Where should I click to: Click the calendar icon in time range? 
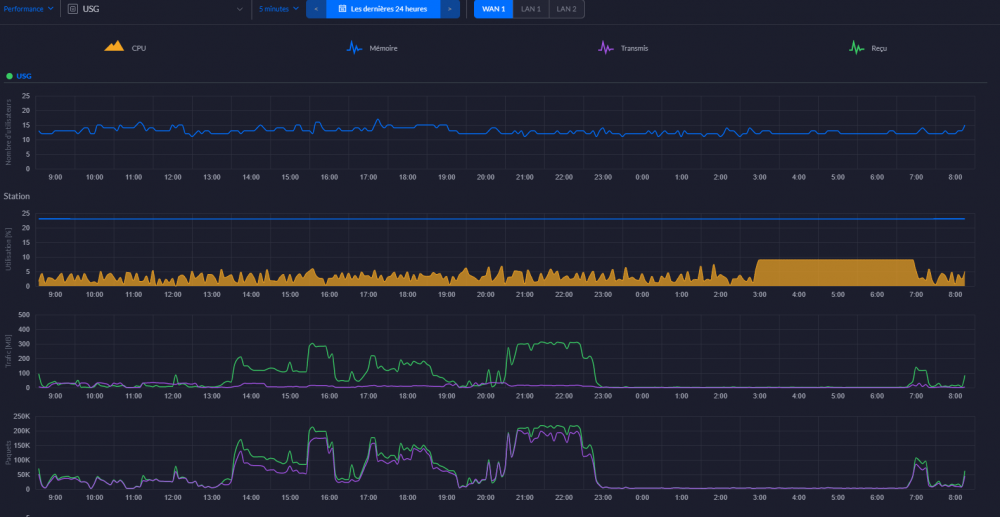[x=343, y=9]
